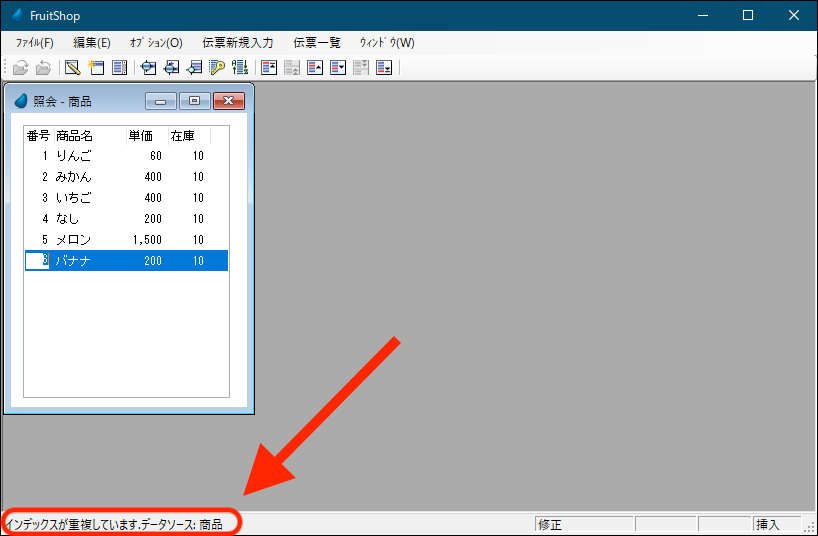Open the 編集(E) menu
818x536 pixels.
(x=92, y=43)
